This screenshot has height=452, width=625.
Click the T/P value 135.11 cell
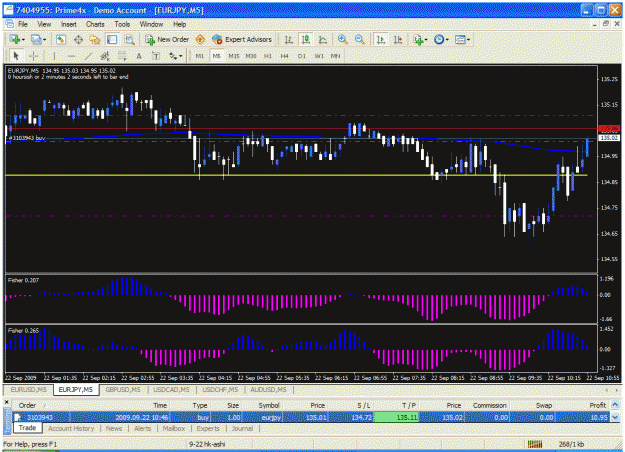pyautogui.click(x=396, y=417)
